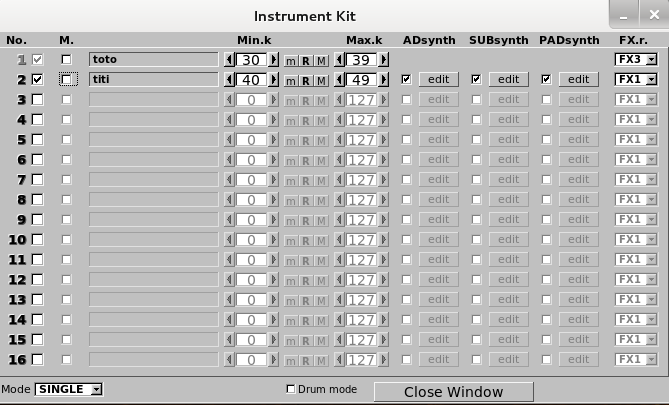Click the Min.k value 30 field
Image resolution: width=669 pixels, height=405 pixels.
251,60
